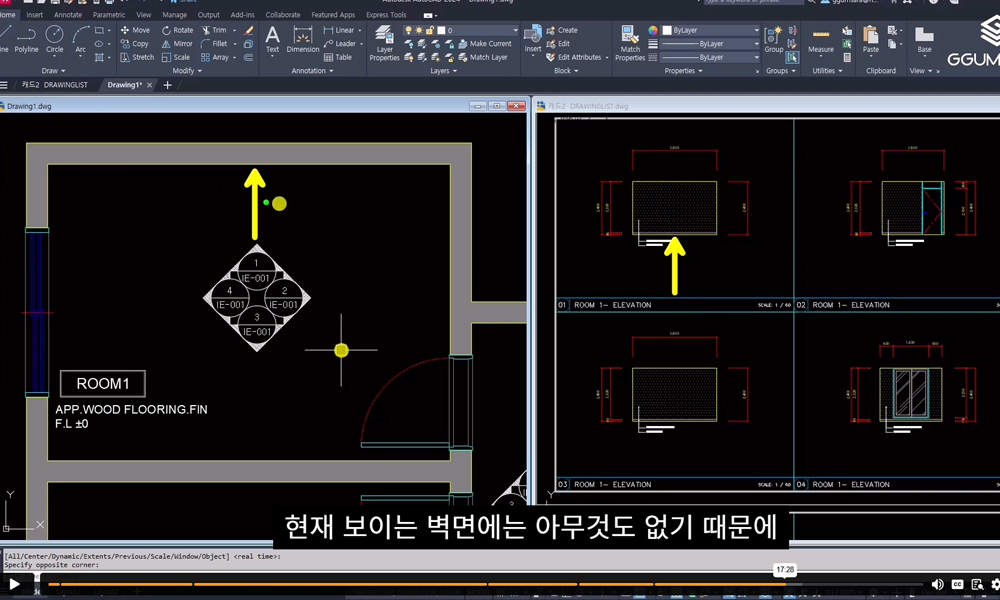1000x600 pixels.
Task: Open the Annotate ribbon tab
Action: pos(68,15)
